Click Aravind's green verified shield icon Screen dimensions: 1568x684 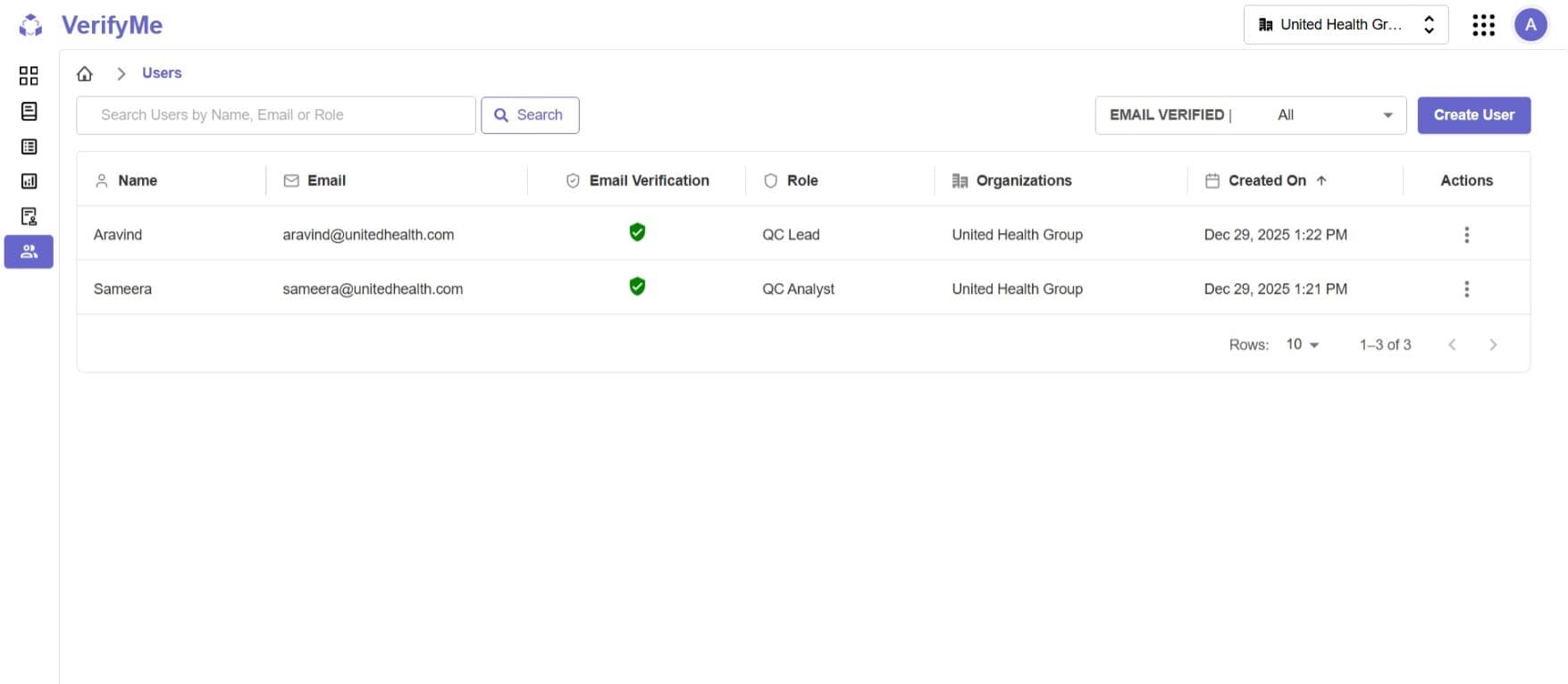click(x=637, y=232)
